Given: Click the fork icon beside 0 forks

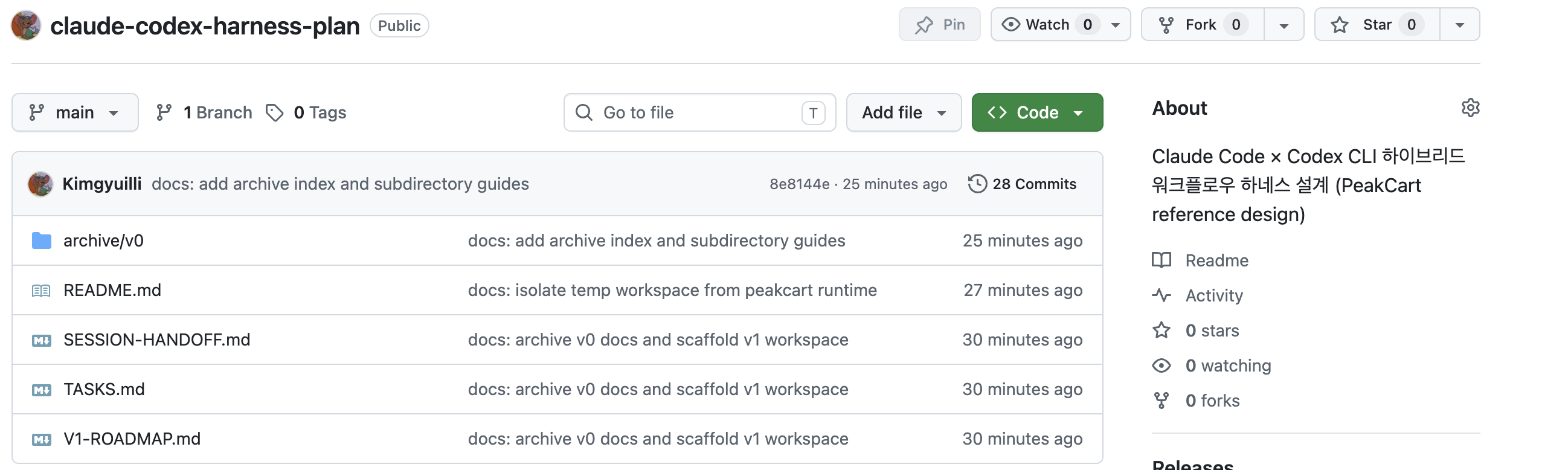Looking at the screenshot, I should click(1161, 401).
